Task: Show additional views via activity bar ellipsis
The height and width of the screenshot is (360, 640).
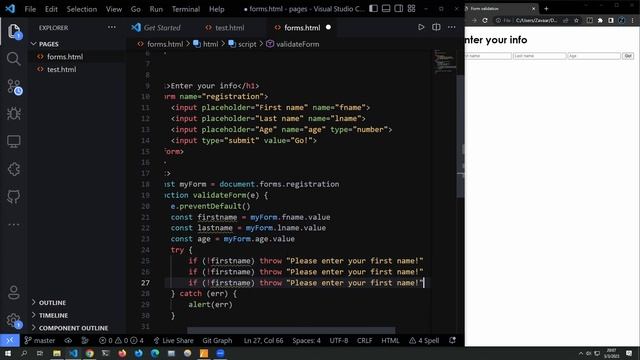Action: (x=13, y=224)
